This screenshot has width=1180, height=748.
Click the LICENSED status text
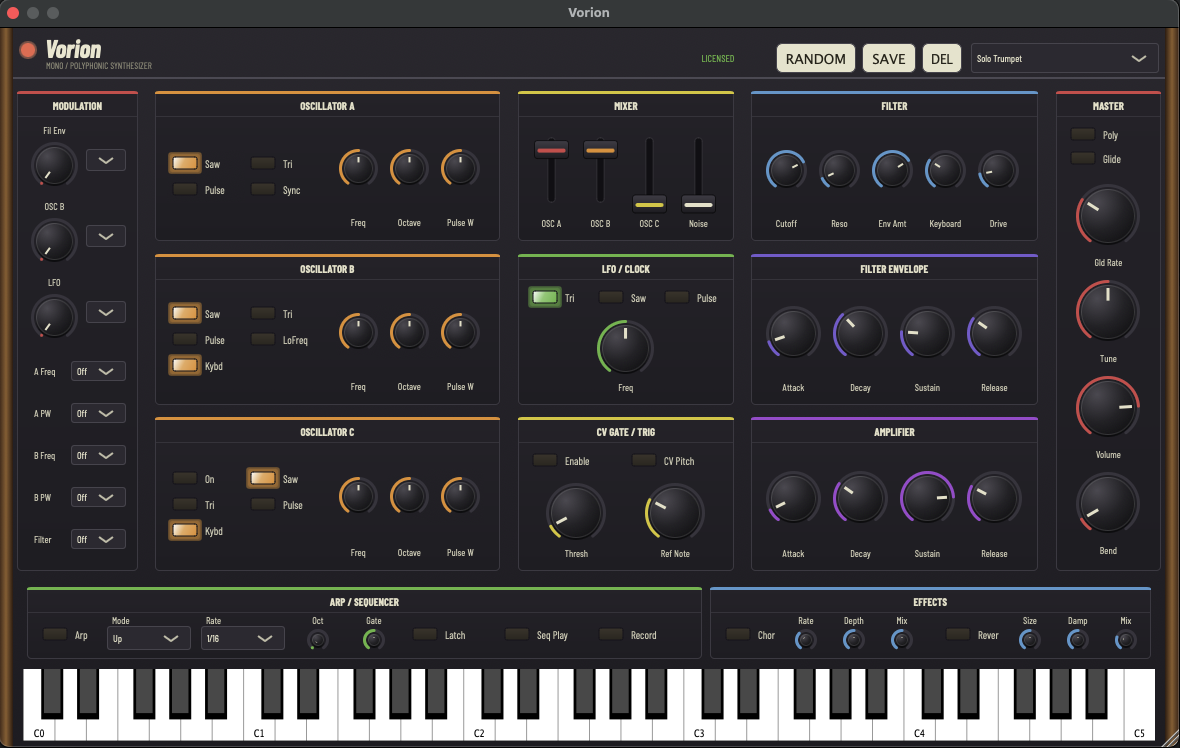pyautogui.click(x=717, y=58)
